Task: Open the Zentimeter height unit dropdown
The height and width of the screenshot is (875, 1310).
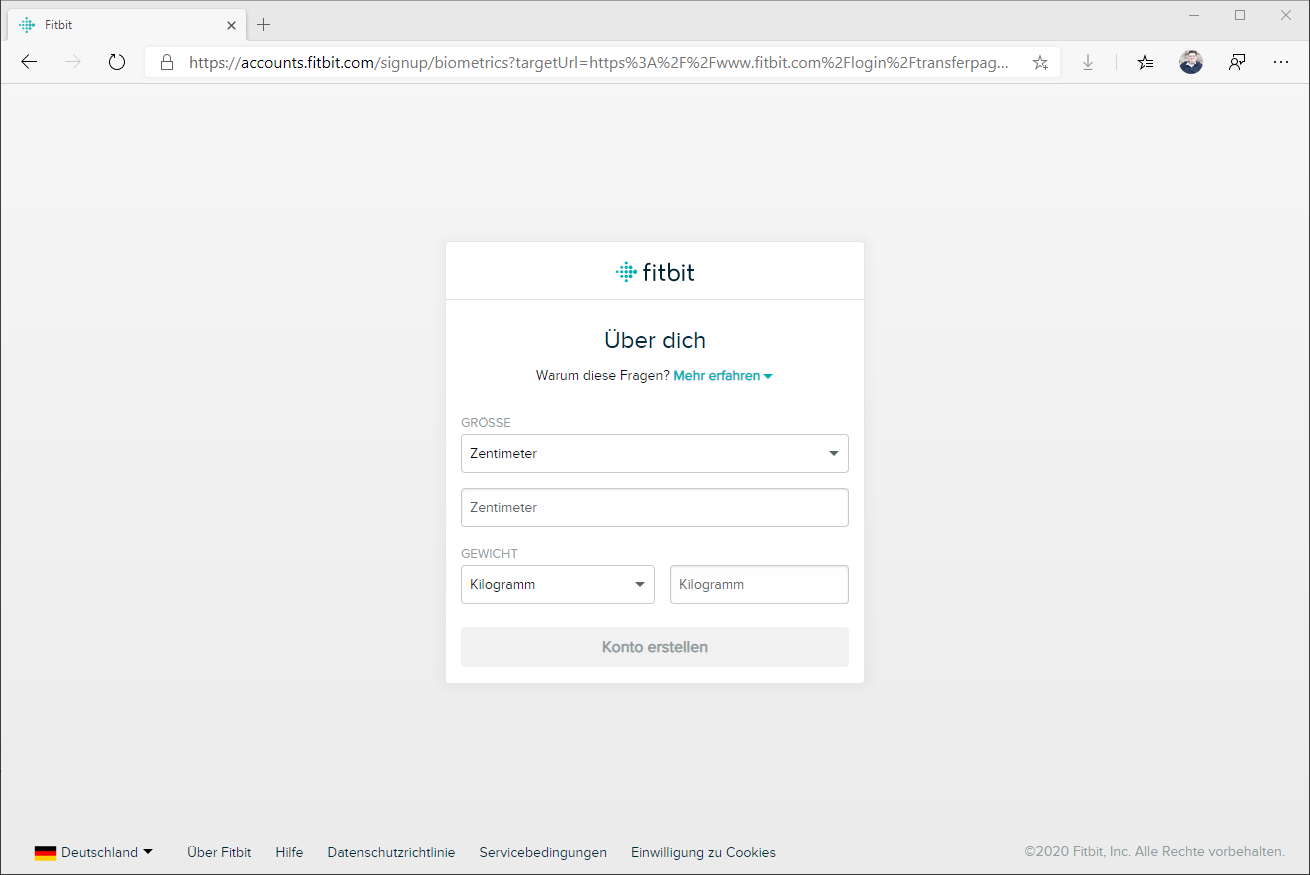Action: [x=654, y=453]
